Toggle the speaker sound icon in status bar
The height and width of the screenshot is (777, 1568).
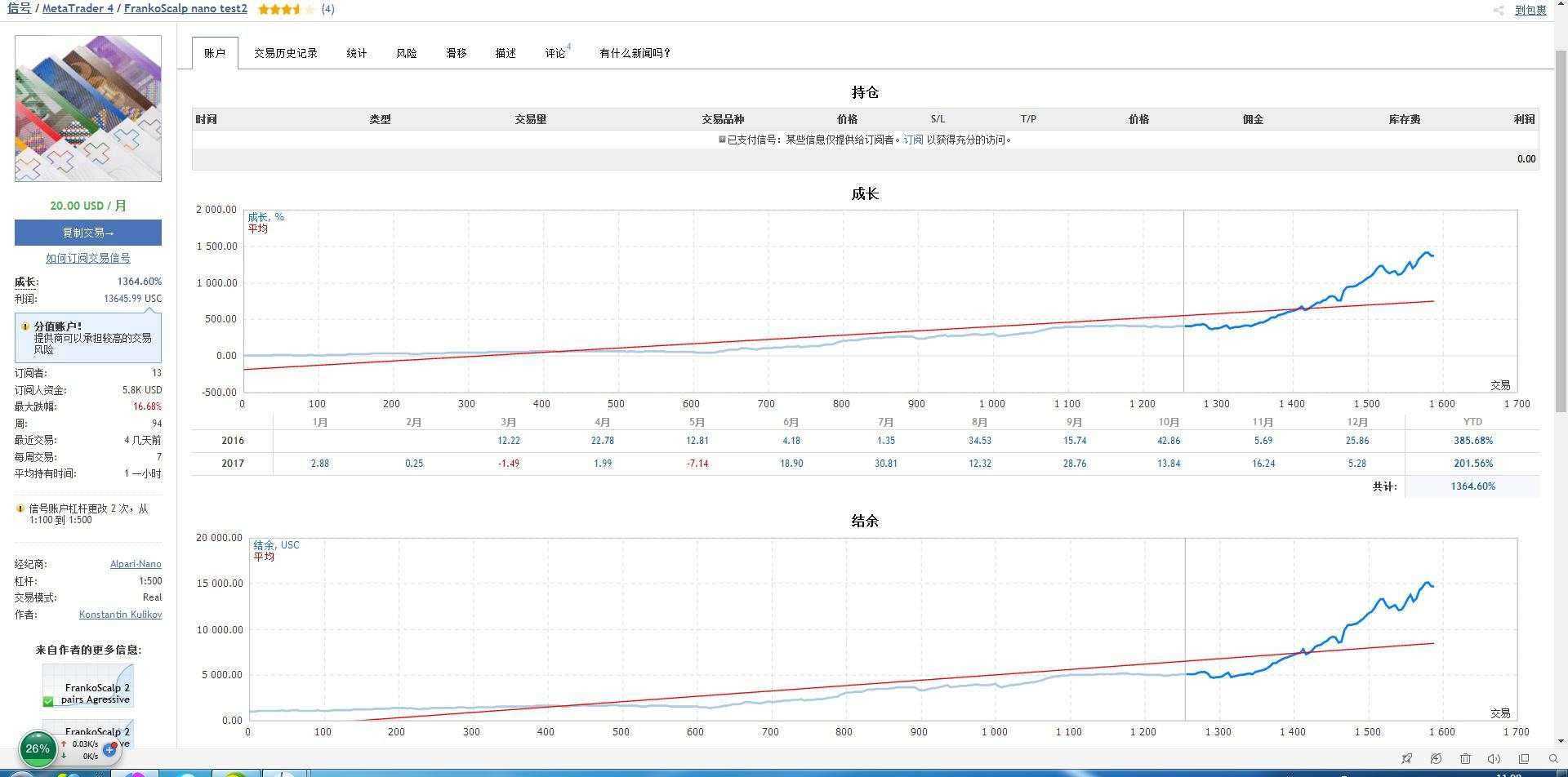click(1494, 759)
